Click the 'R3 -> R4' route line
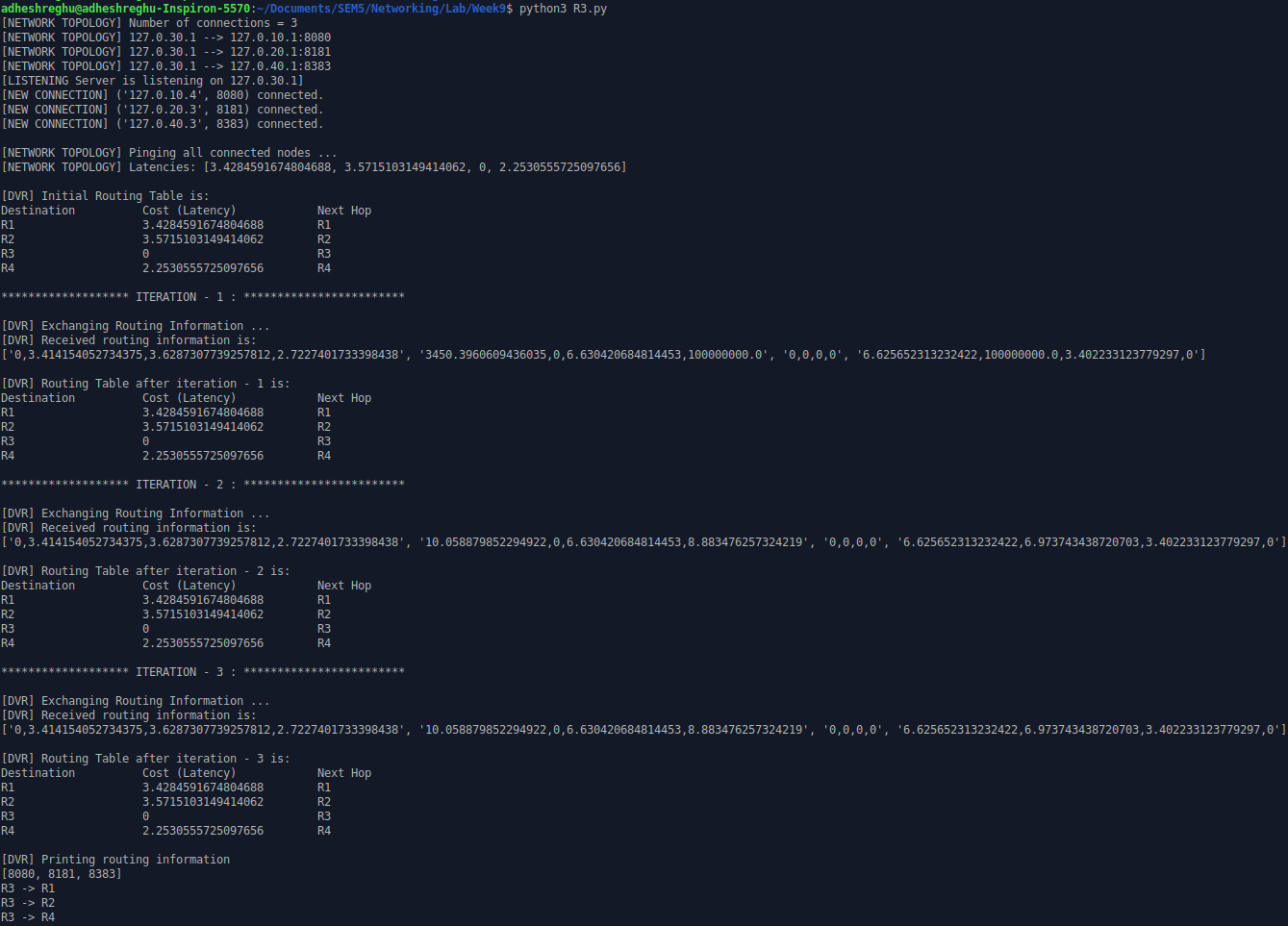 [x=28, y=917]
